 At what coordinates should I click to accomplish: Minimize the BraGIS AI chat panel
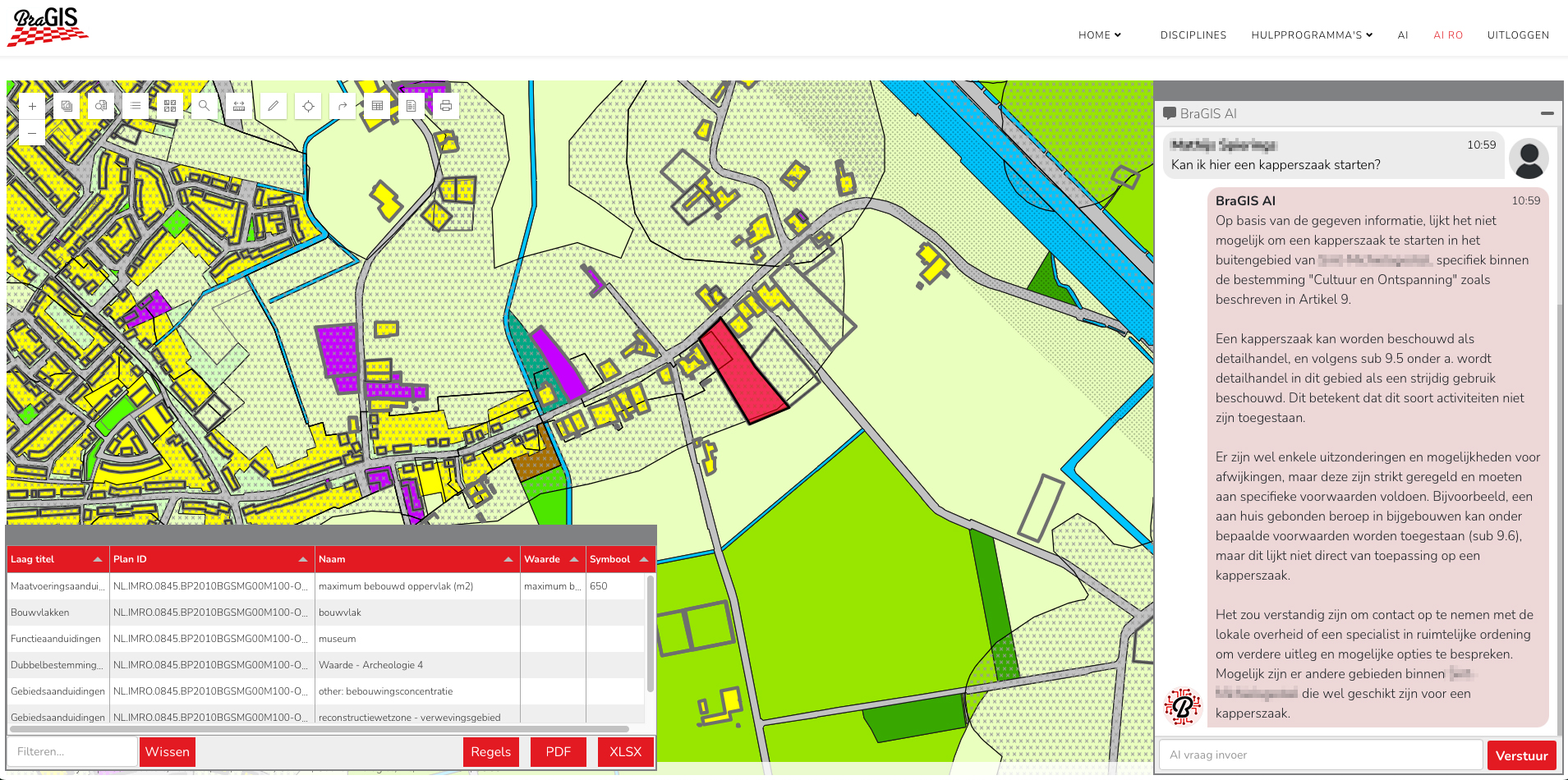(1547, 113)
